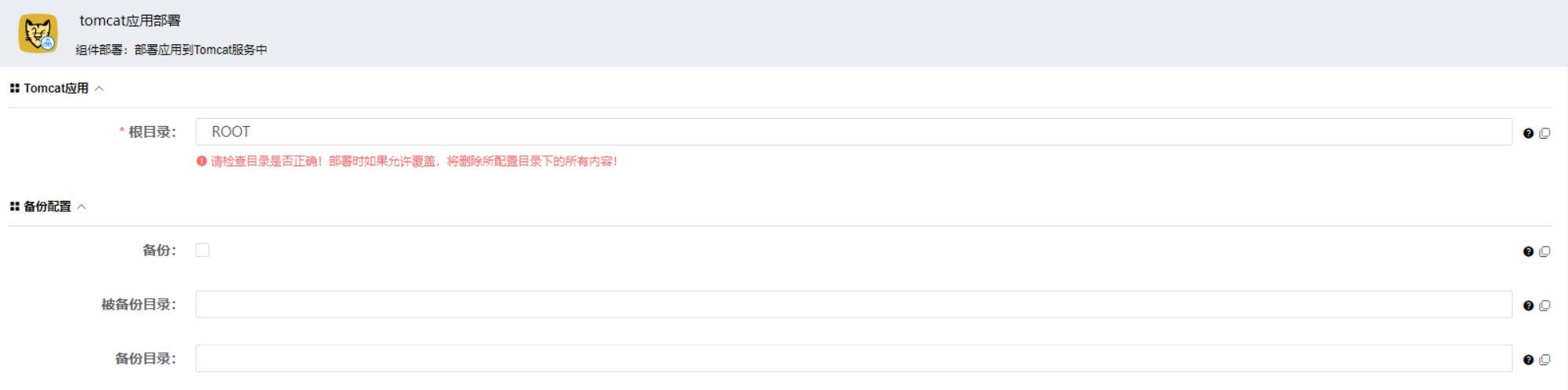
Task: Click copy icon beside 备份目录 field
Action: coord(1544,360)
